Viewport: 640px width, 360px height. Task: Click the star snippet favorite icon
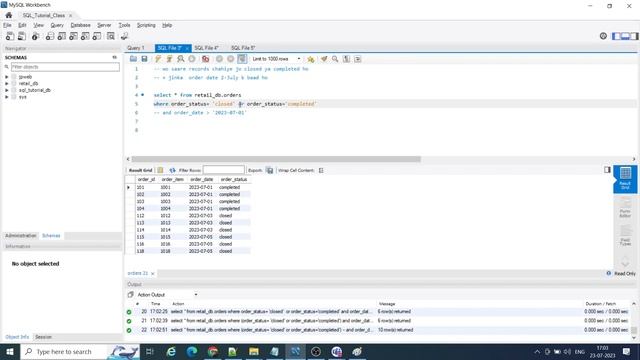click(x=311, y=59)
